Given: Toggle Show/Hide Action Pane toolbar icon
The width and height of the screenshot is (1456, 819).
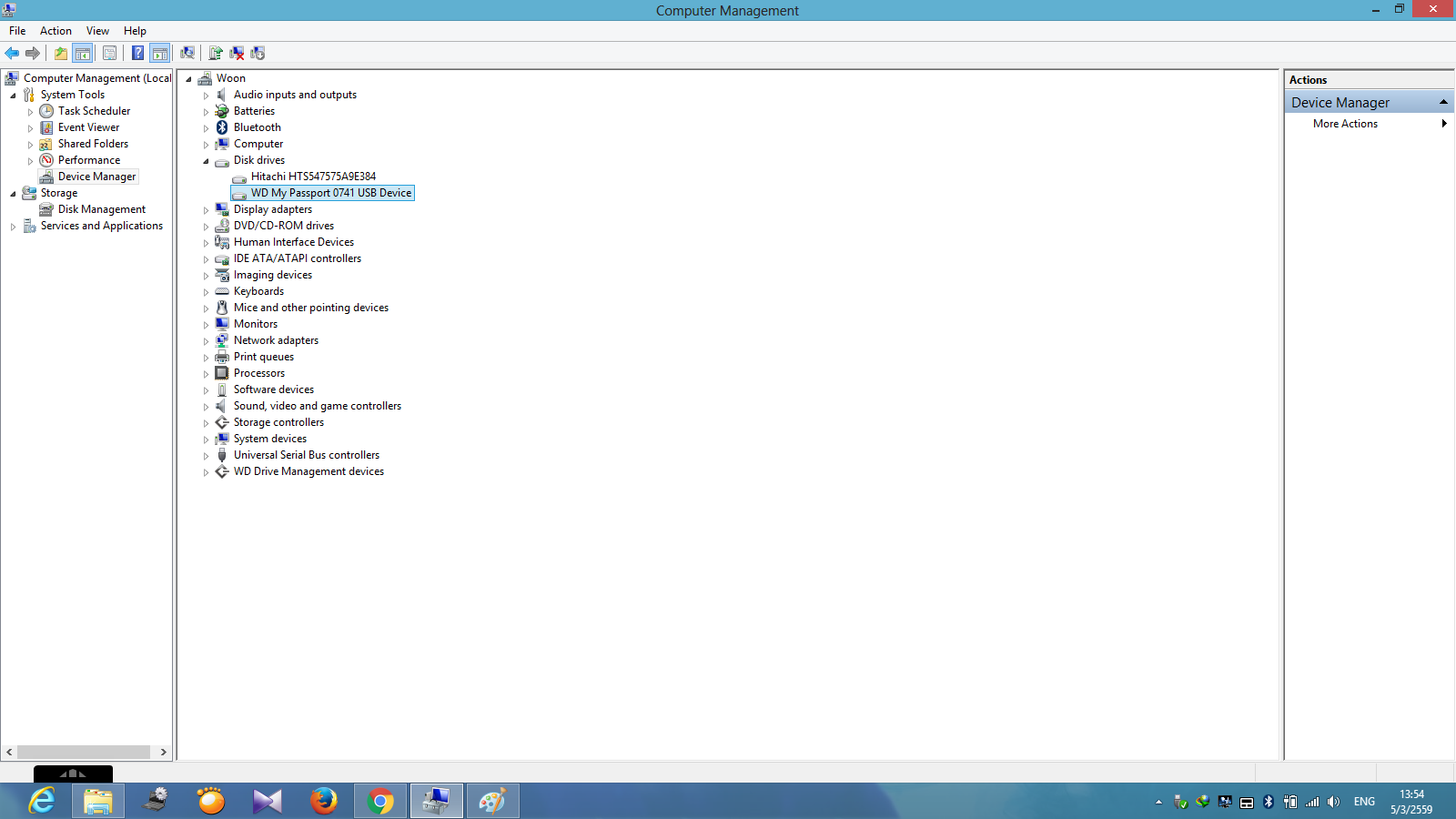Looking at the screenshot, I should click(160, 53).
